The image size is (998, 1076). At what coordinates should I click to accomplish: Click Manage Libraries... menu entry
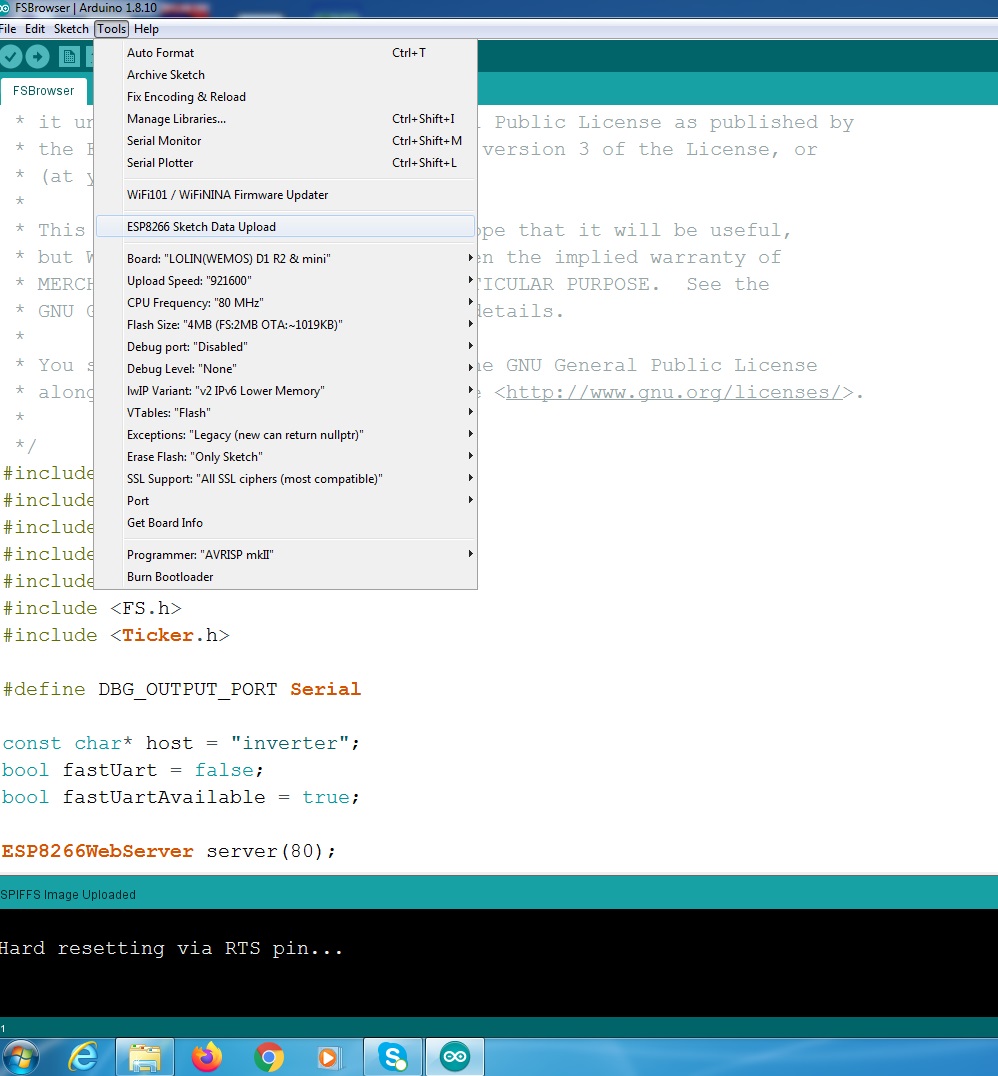[x=176, y=119]
